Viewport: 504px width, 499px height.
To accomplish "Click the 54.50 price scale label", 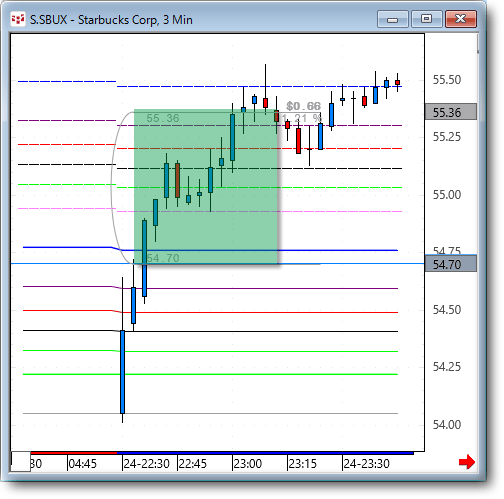I will click(x=447, y=310).
